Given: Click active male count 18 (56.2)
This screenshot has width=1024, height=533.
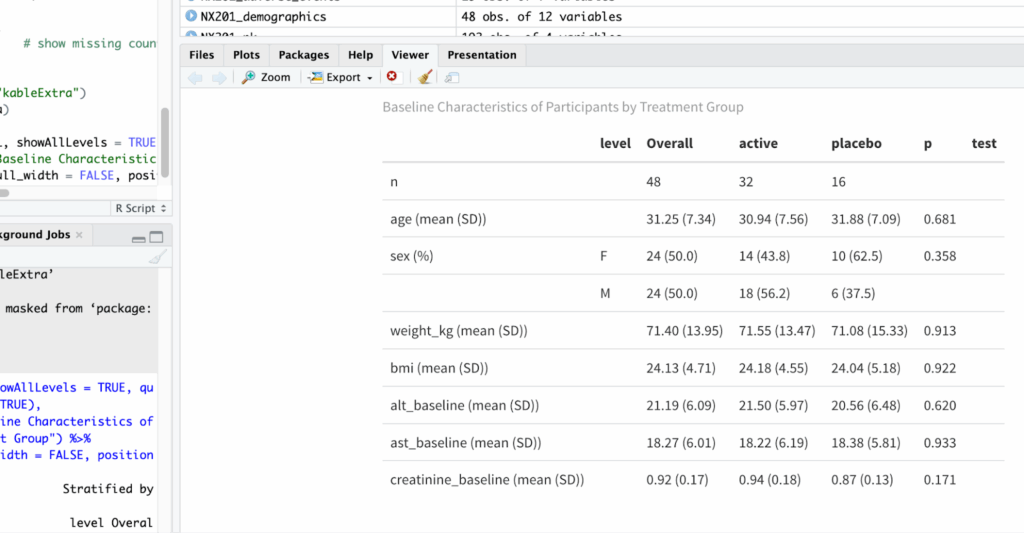Looking at the screenshot, I should click(x=764, y=294).
